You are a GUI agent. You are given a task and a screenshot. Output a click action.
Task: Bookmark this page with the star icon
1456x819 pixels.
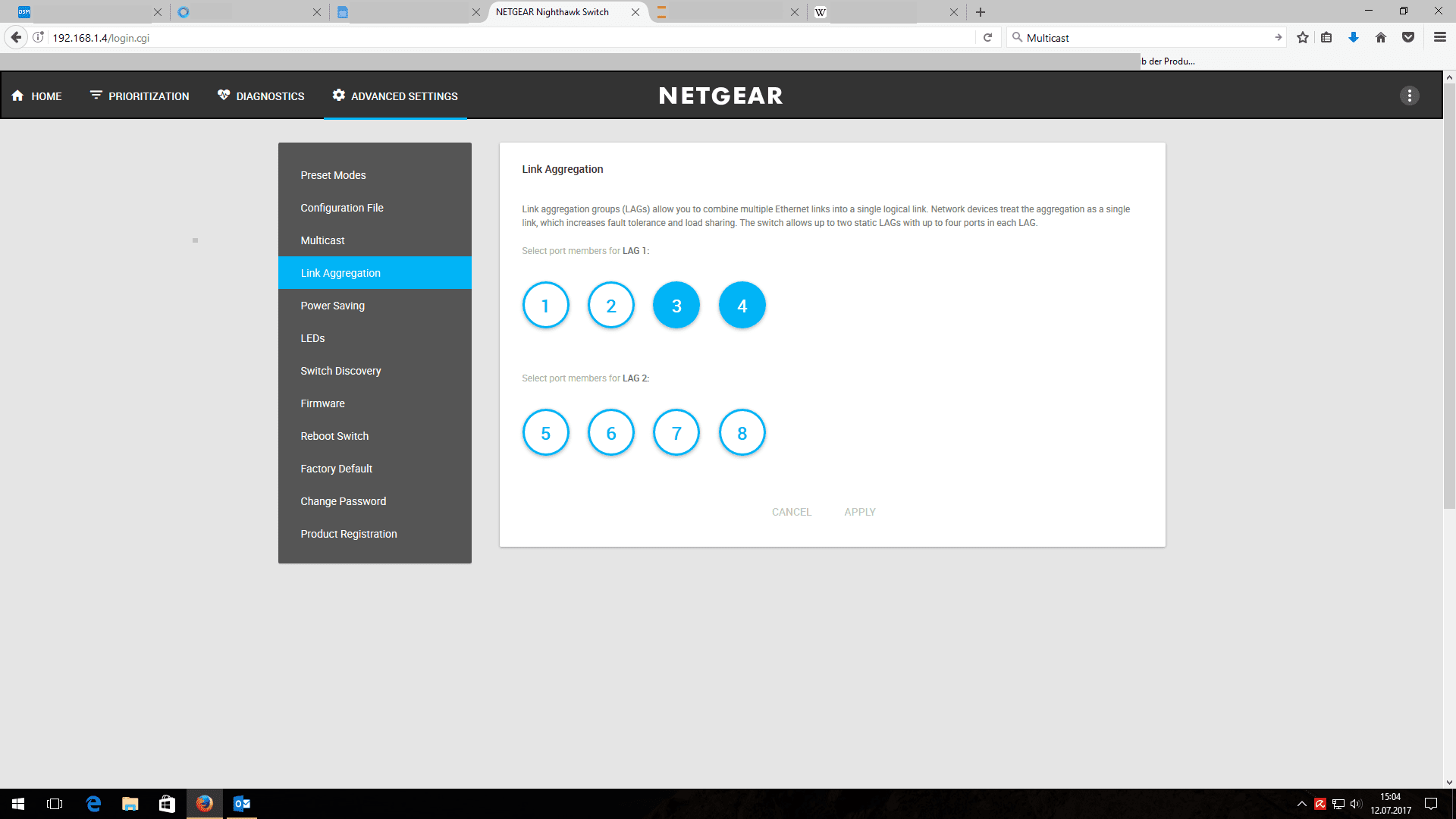click(1303, 37)
